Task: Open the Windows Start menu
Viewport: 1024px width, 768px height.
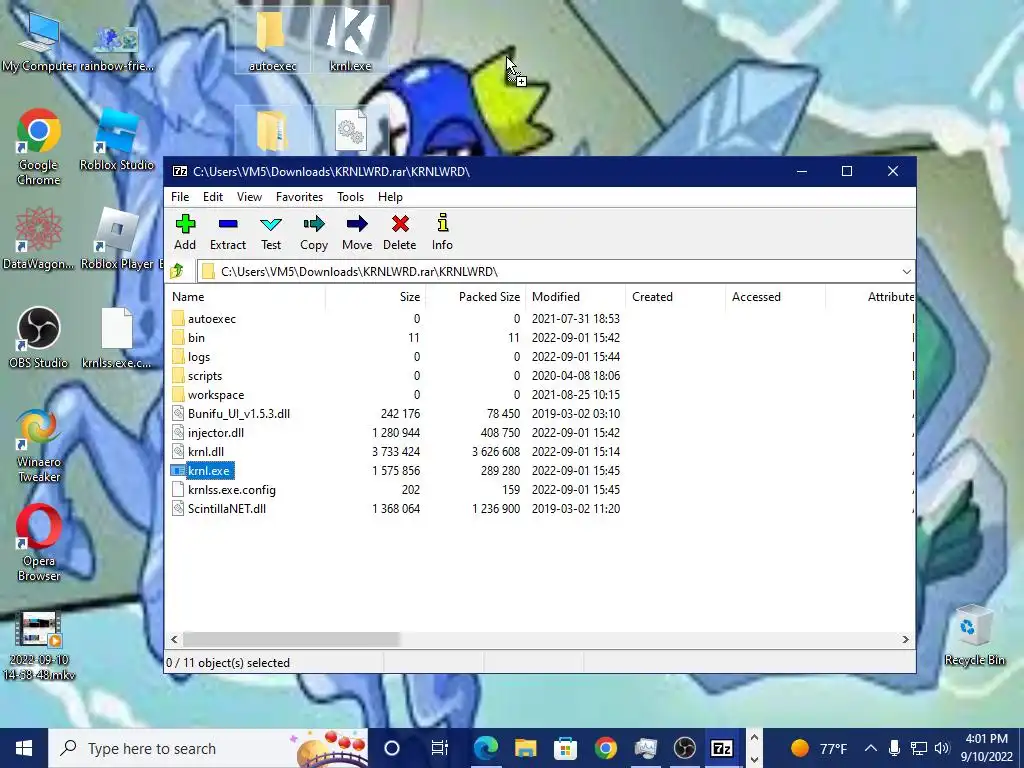Action: point(24,748)
